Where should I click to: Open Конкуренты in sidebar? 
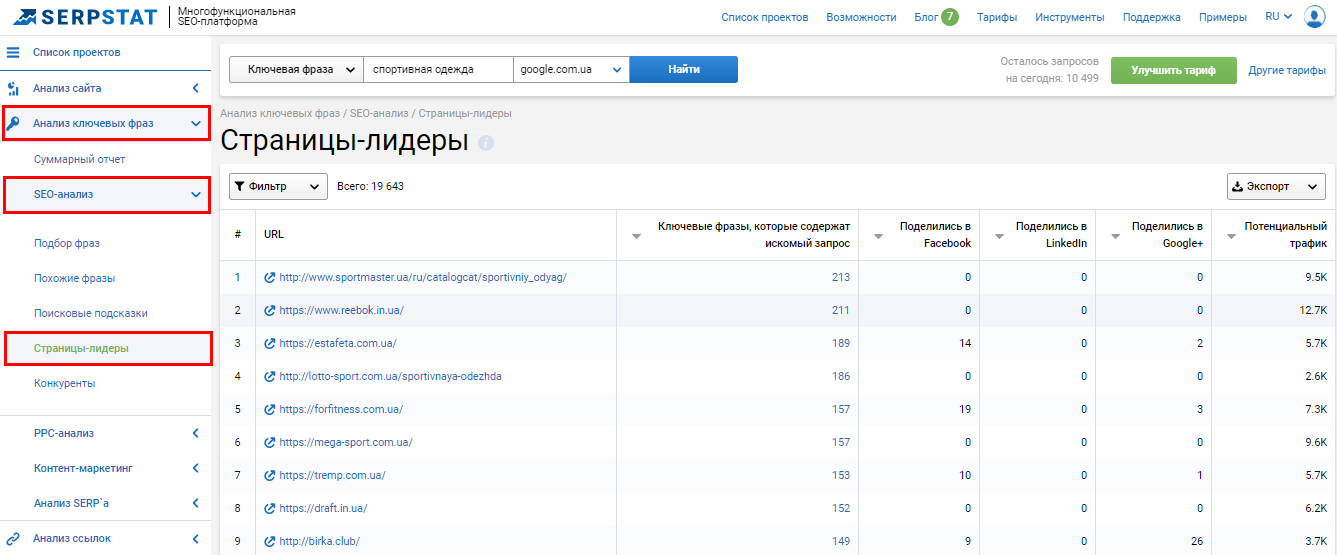point(64,383)
